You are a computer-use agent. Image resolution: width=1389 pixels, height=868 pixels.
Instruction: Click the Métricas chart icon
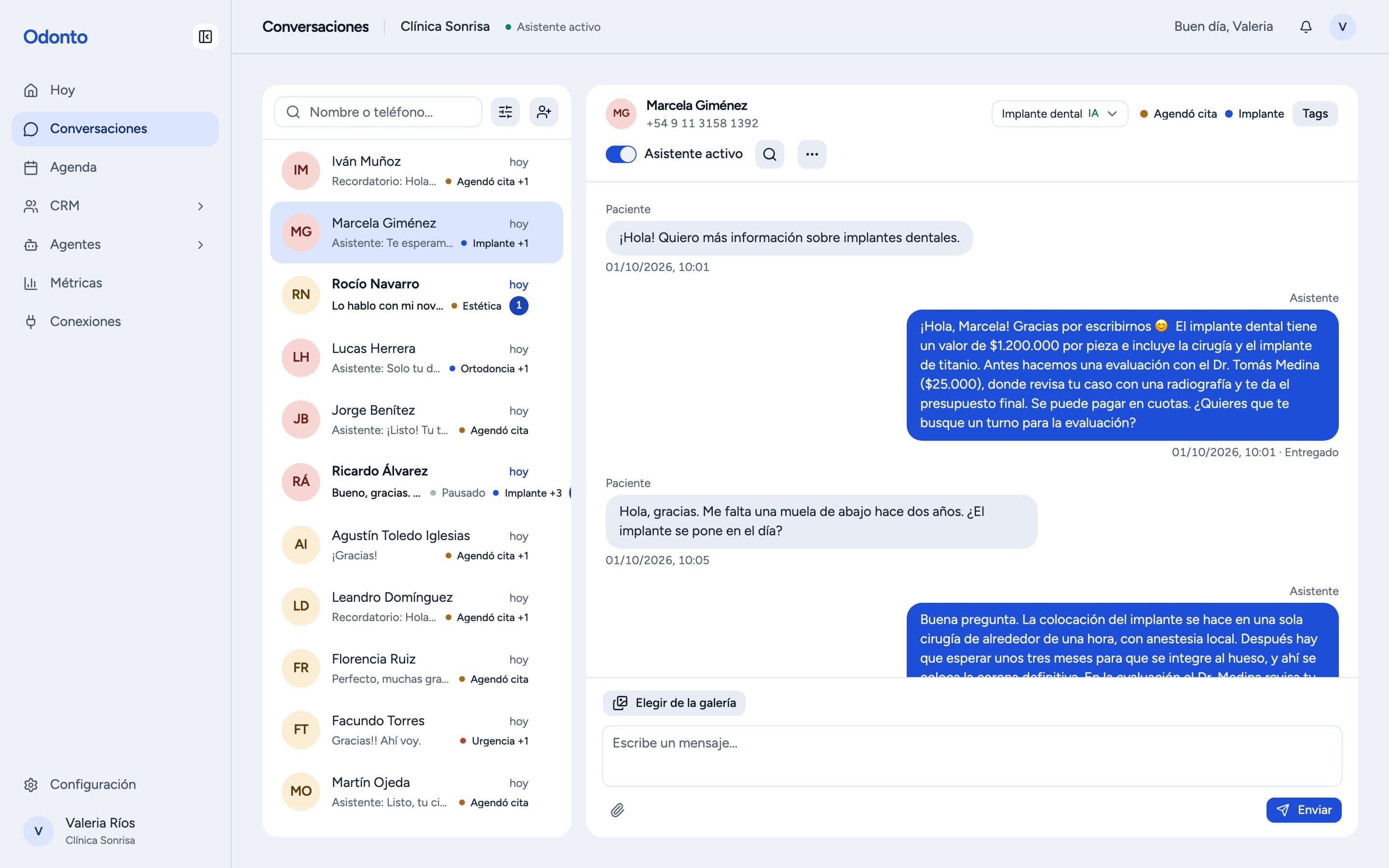pyautogui.click(x=31, y=283)
